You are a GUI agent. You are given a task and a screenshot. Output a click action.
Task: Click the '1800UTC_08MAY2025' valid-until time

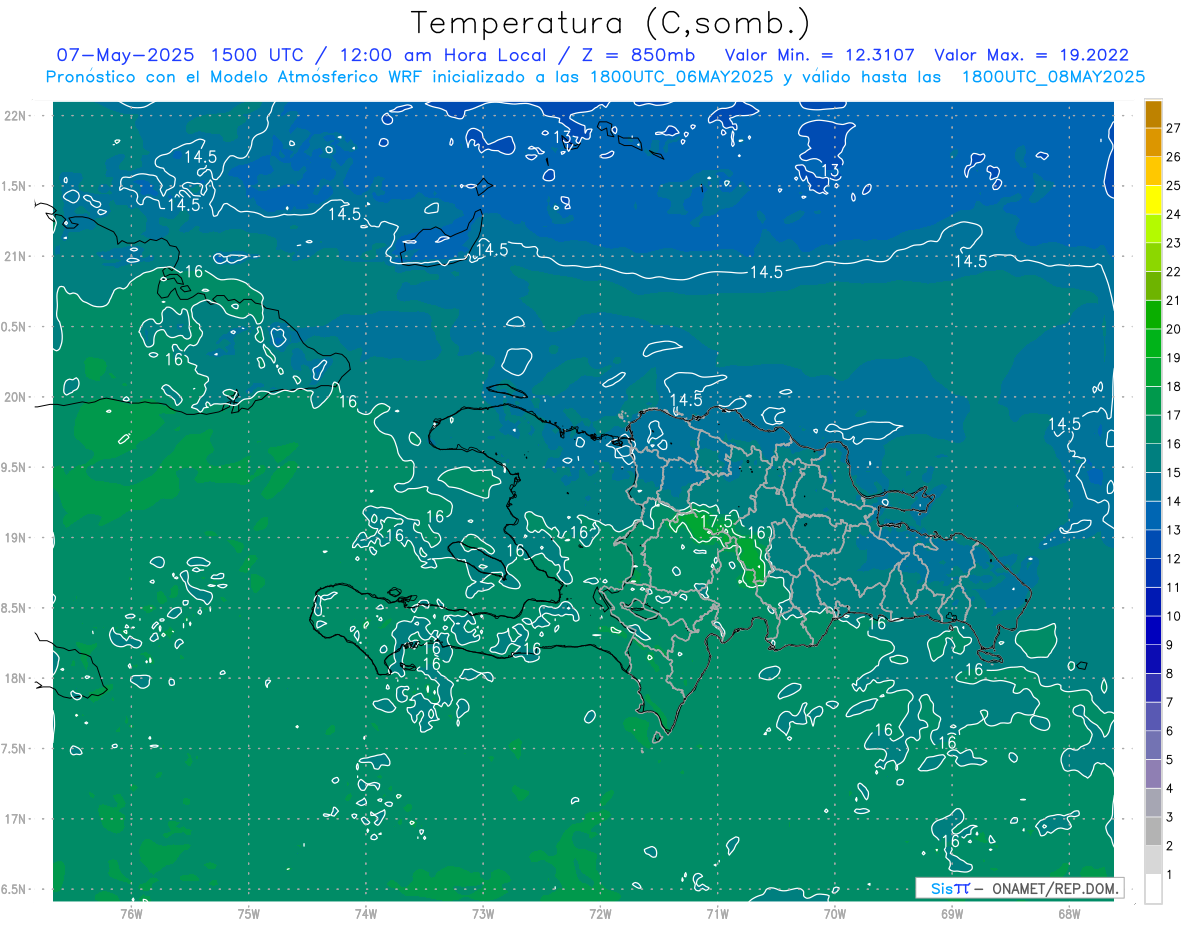click(1052, 77)
